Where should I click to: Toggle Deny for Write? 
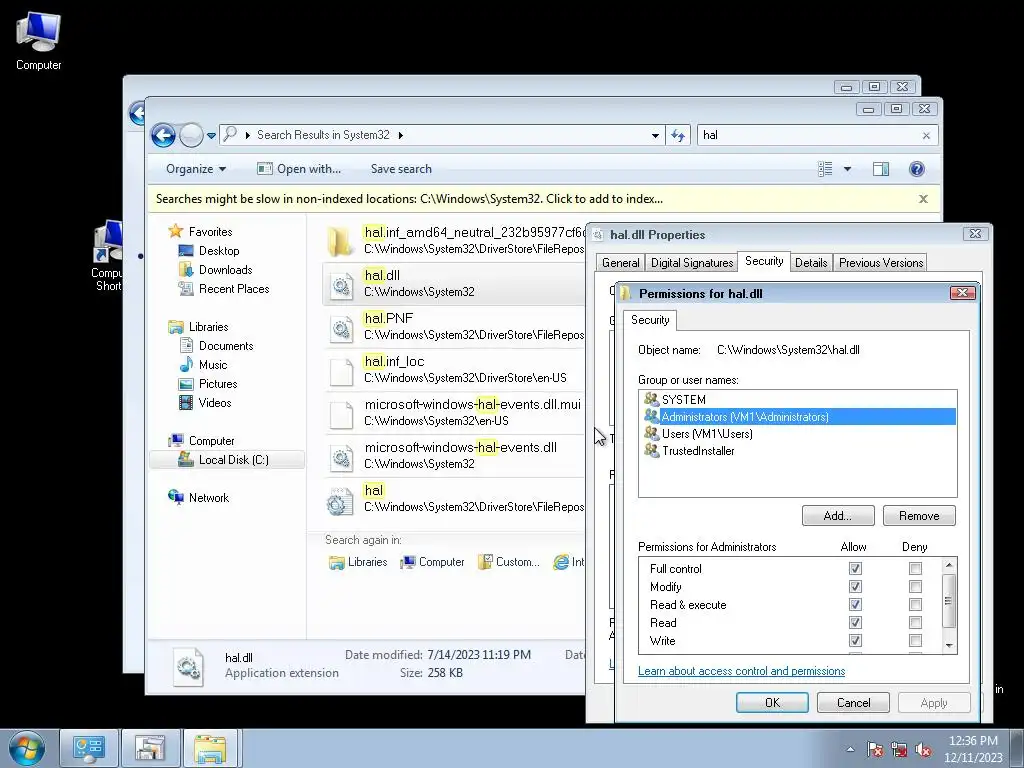(915, 640)
